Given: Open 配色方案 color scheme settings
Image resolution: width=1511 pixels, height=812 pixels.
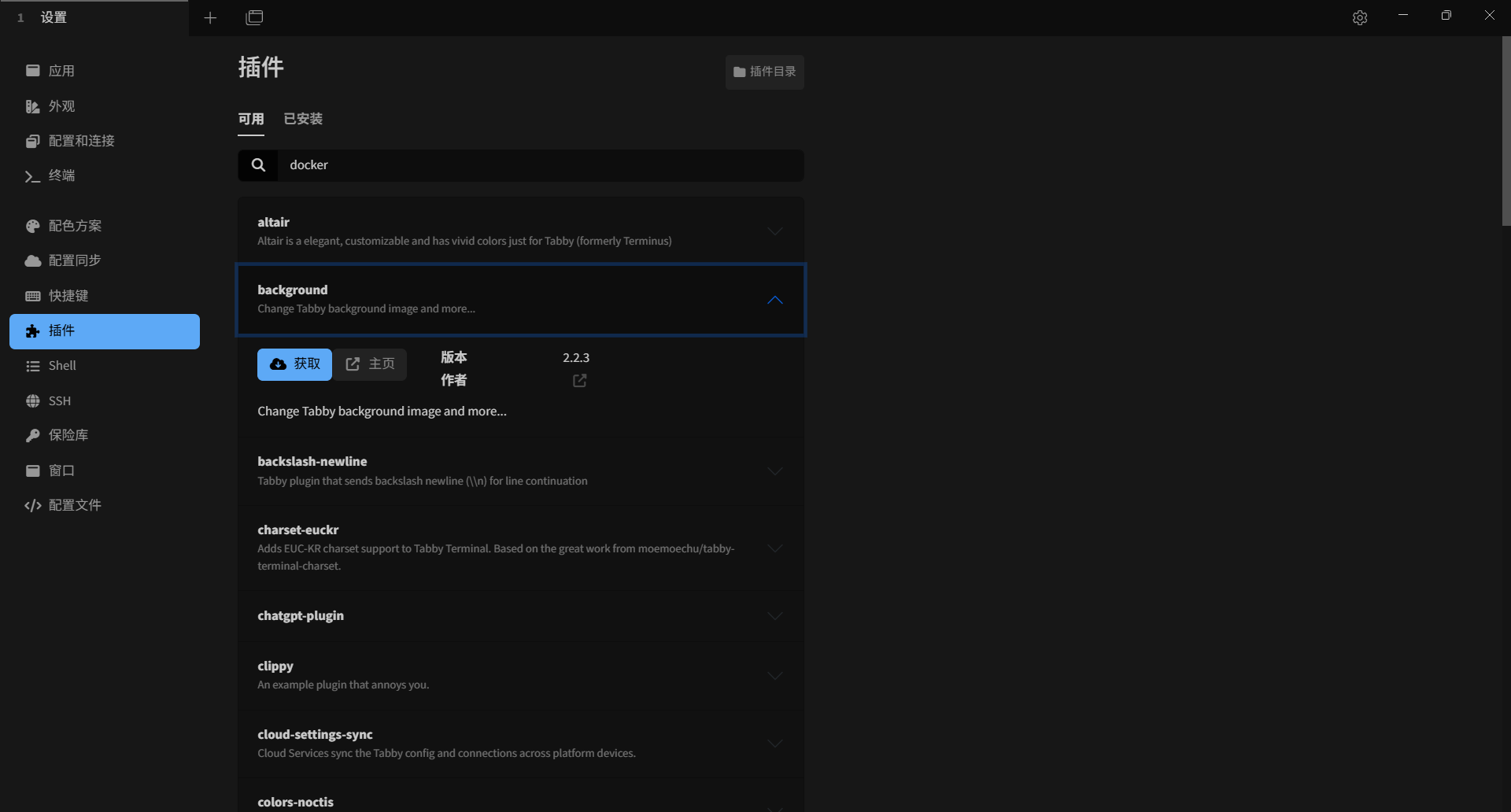Looking at the screenshot, I should pyautogui.click(x=75, y=226).
